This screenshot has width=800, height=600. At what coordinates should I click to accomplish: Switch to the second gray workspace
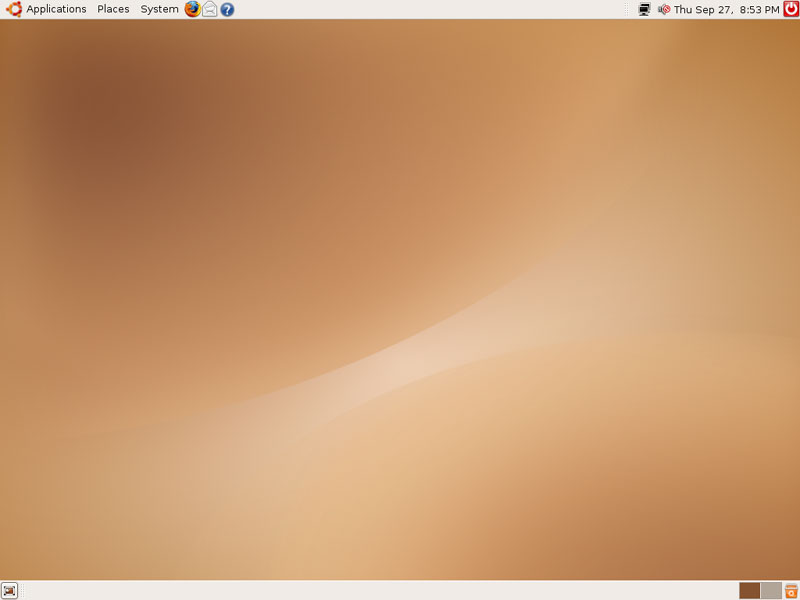coord(771,591)
